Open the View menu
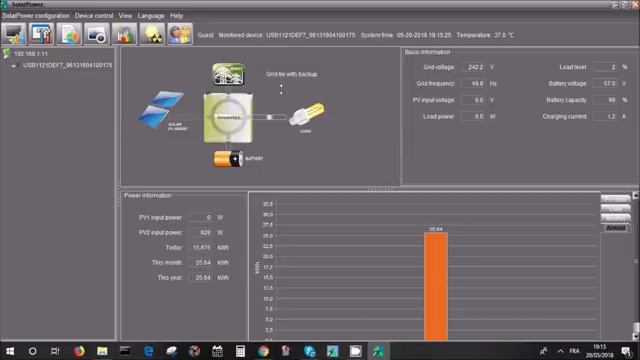Screen dimensions: 640x360 [125, 16]
